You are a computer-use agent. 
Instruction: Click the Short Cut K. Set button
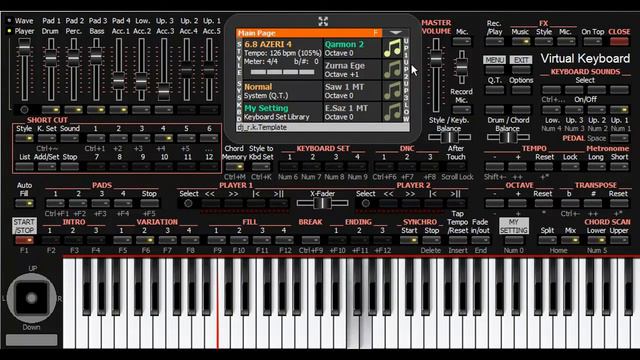[47, 138]
